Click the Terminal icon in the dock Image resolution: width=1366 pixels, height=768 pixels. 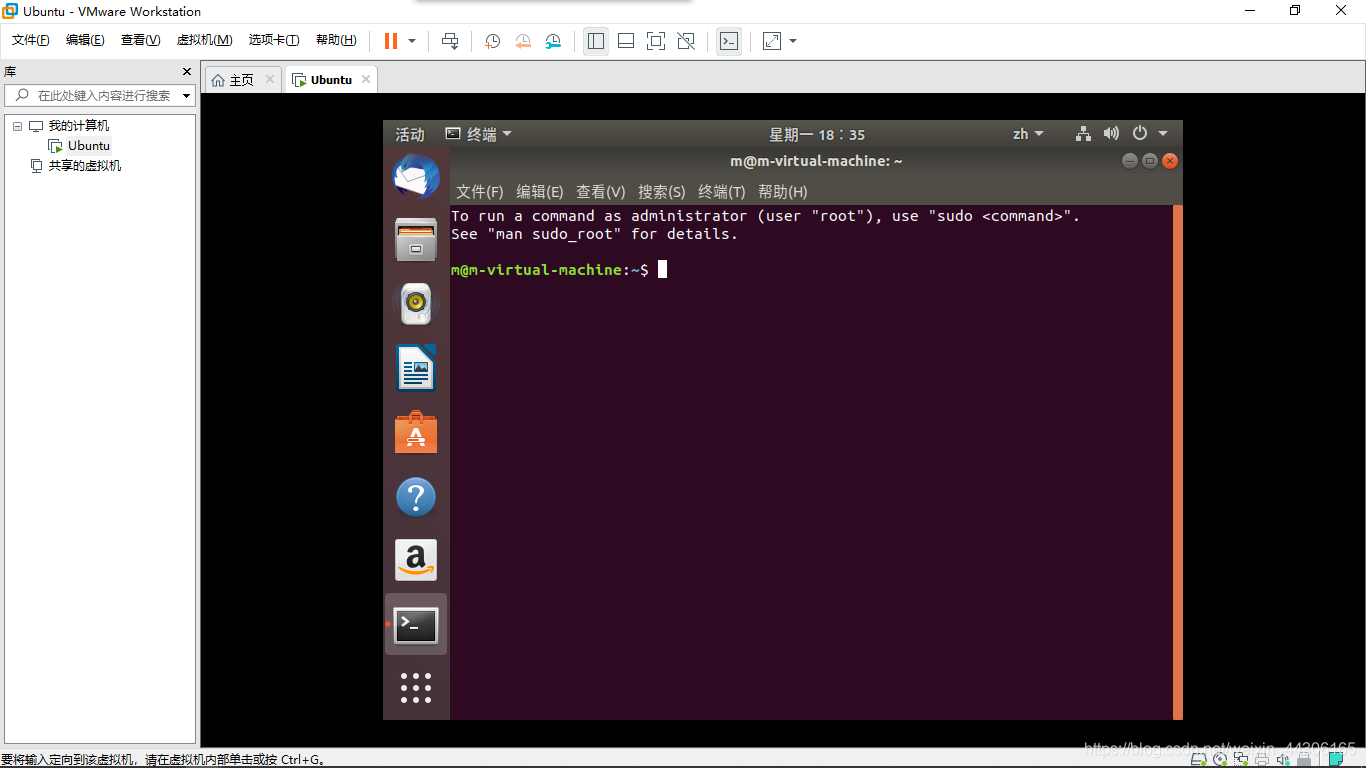tap(416, 626)
